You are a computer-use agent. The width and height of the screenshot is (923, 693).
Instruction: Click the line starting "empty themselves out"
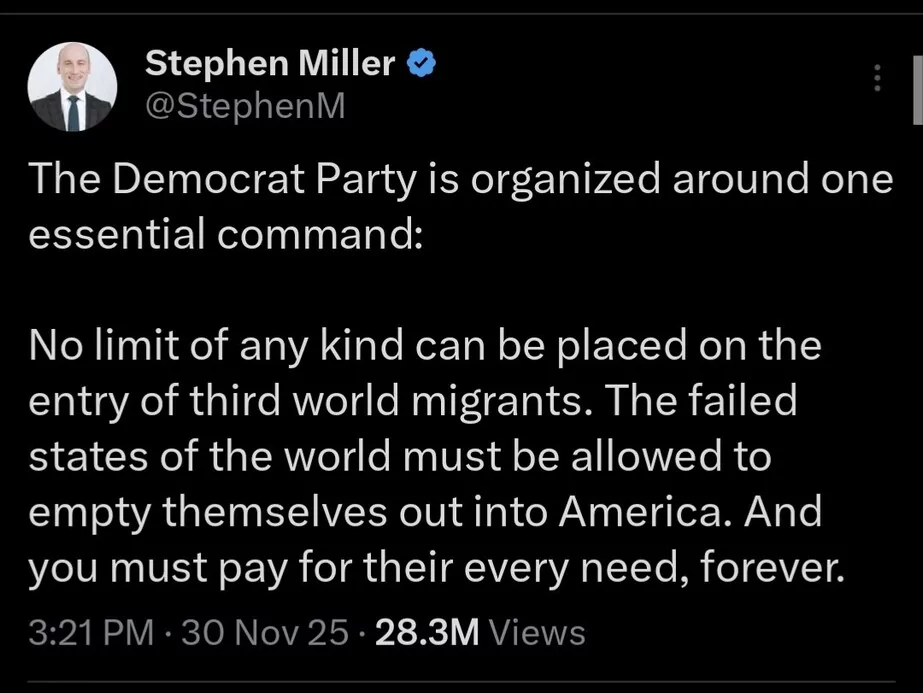pyautogui.click(x=425, y=512)
